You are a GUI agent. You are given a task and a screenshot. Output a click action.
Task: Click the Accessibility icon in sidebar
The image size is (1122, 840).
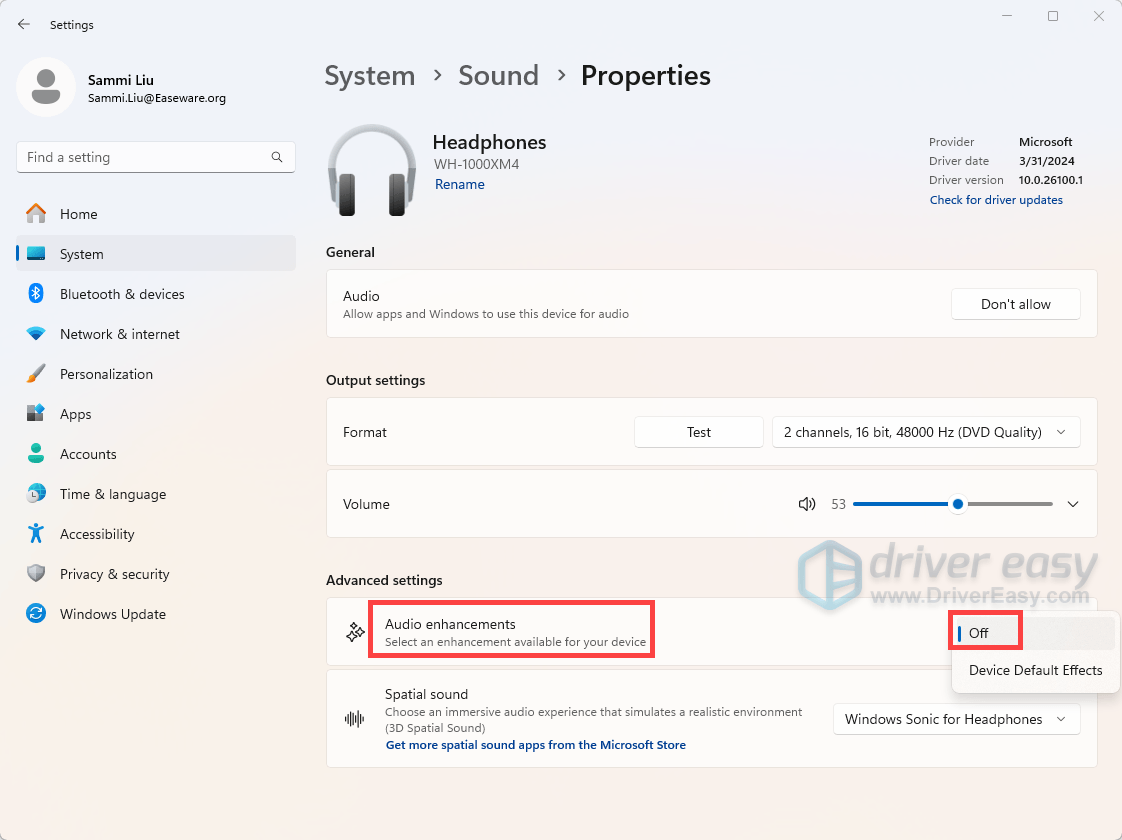coord(36,534)
